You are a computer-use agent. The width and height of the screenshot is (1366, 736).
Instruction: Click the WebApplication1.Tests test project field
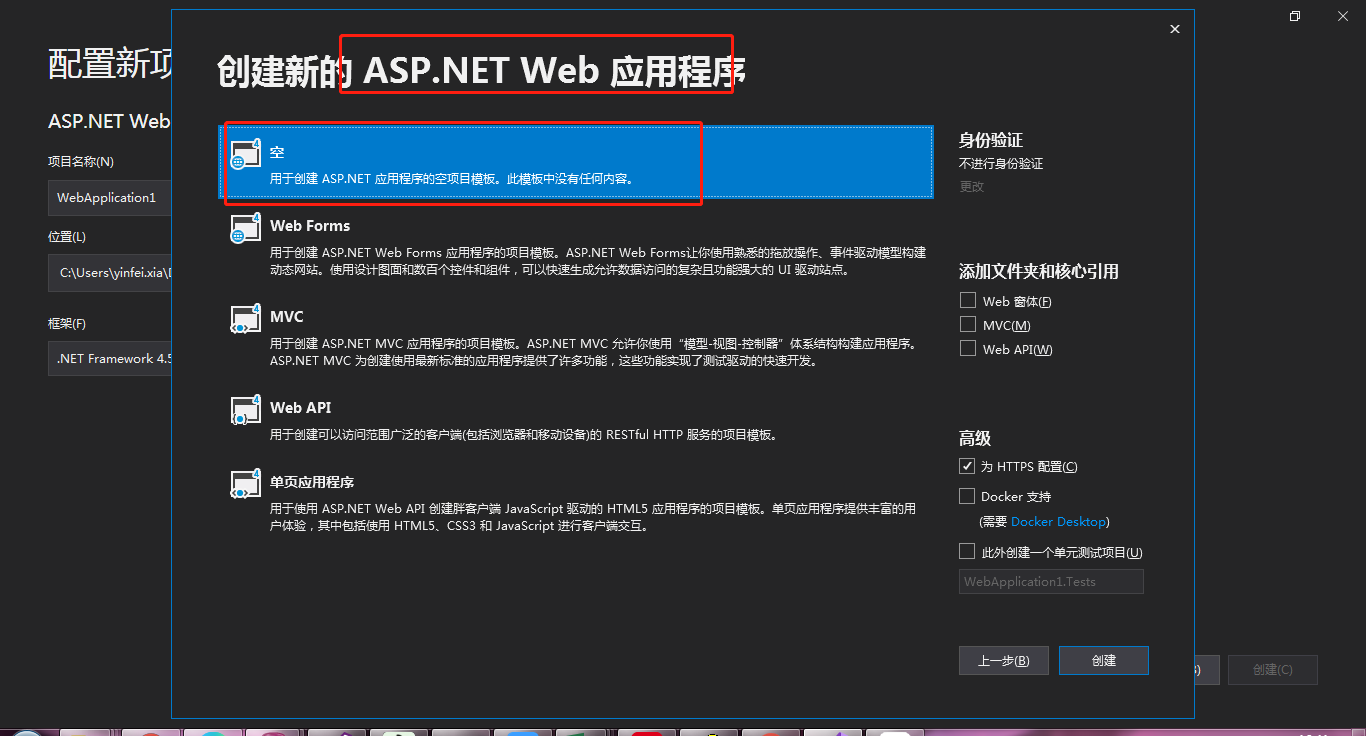[x=1050, y=581]
